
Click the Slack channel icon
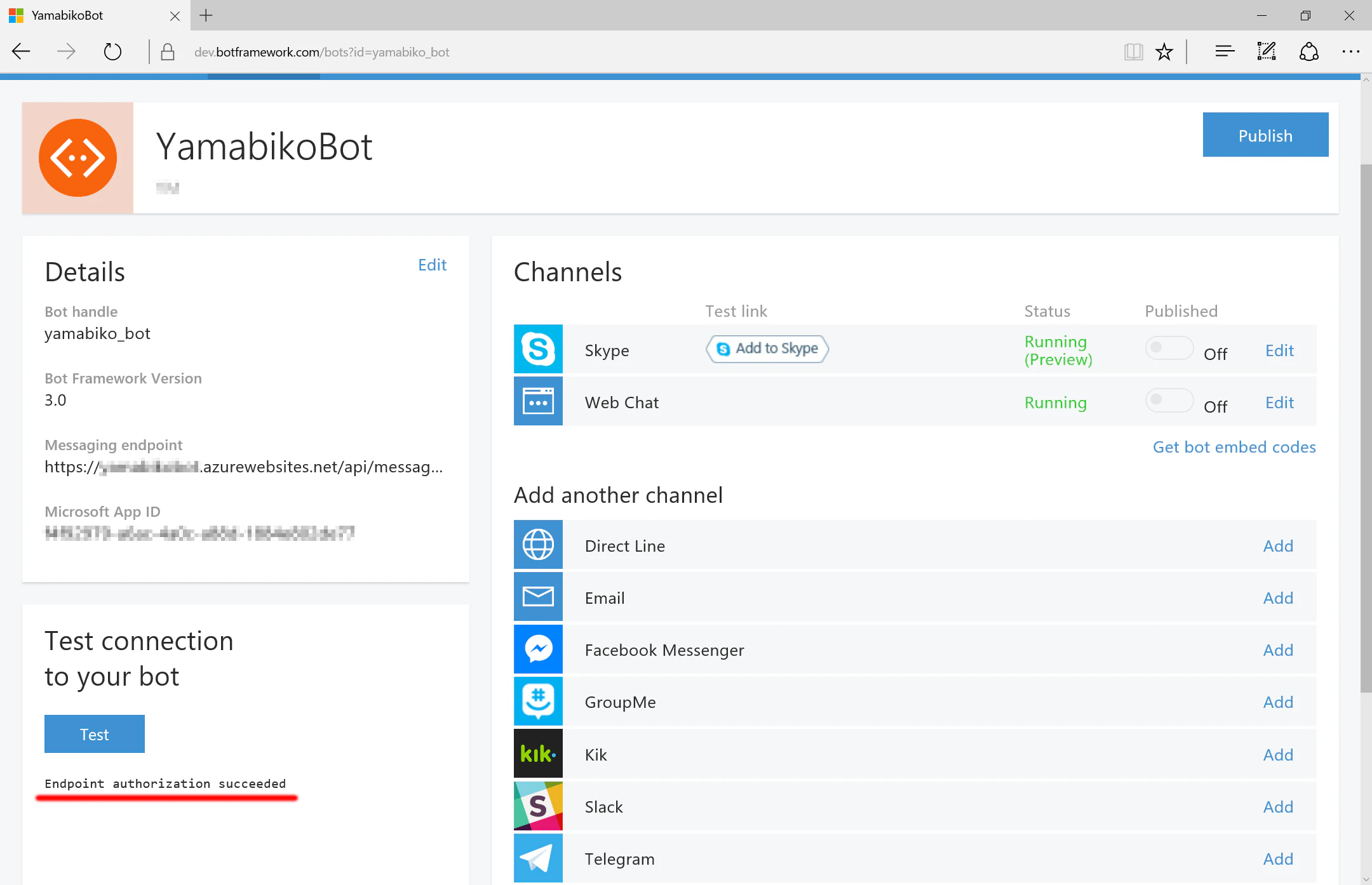pyautogui.click(x=538, y=806)
